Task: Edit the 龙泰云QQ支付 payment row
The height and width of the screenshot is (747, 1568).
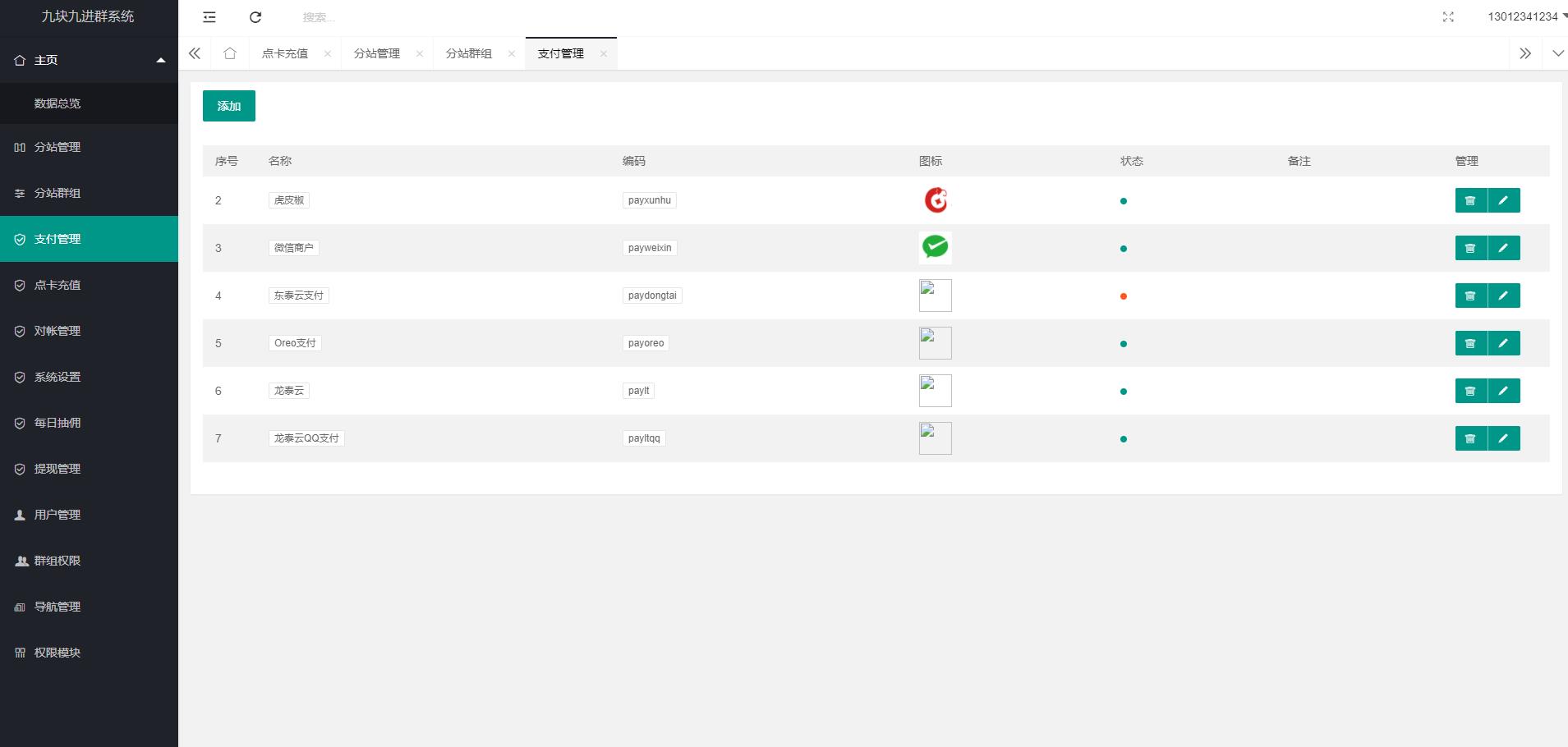Action: pyautogui.click(x=1503, y=438)
